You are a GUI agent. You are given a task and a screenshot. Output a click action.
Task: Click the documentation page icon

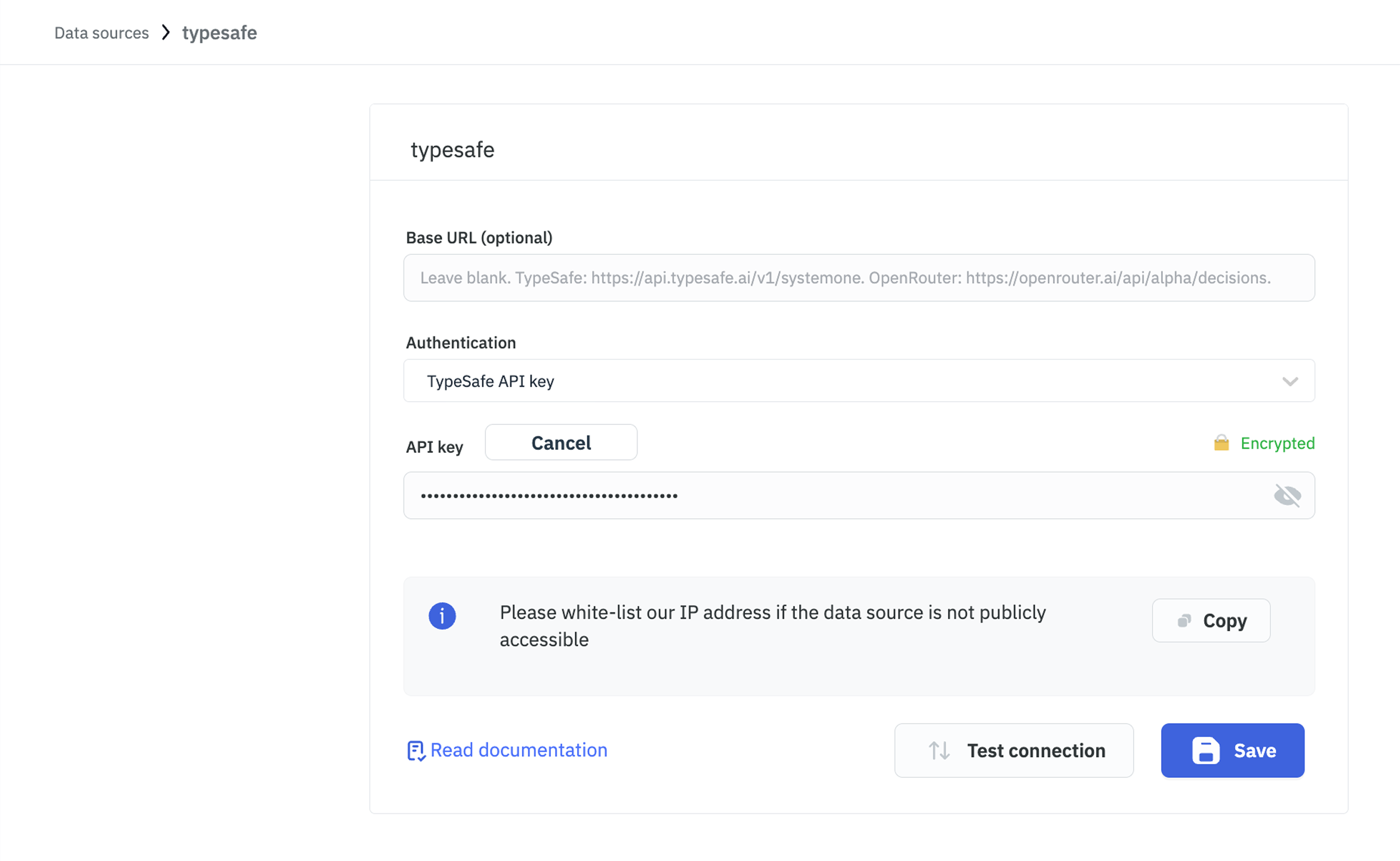pyautogui.click(x=416, y=750)
